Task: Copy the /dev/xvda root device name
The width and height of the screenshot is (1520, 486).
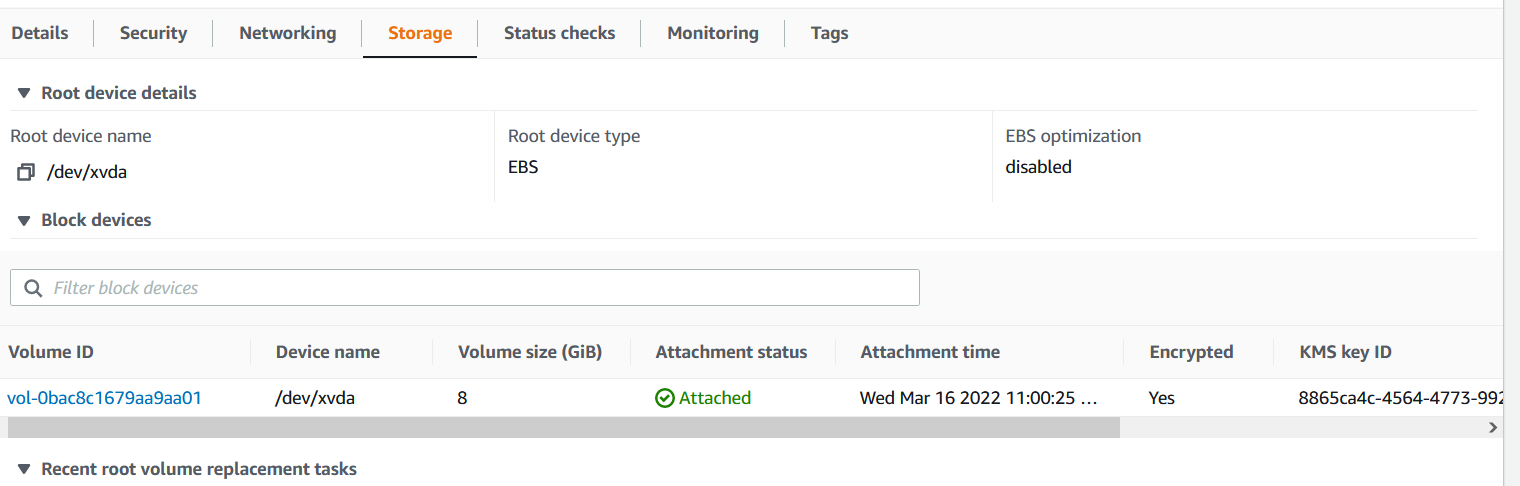Action: pos(26,172)
